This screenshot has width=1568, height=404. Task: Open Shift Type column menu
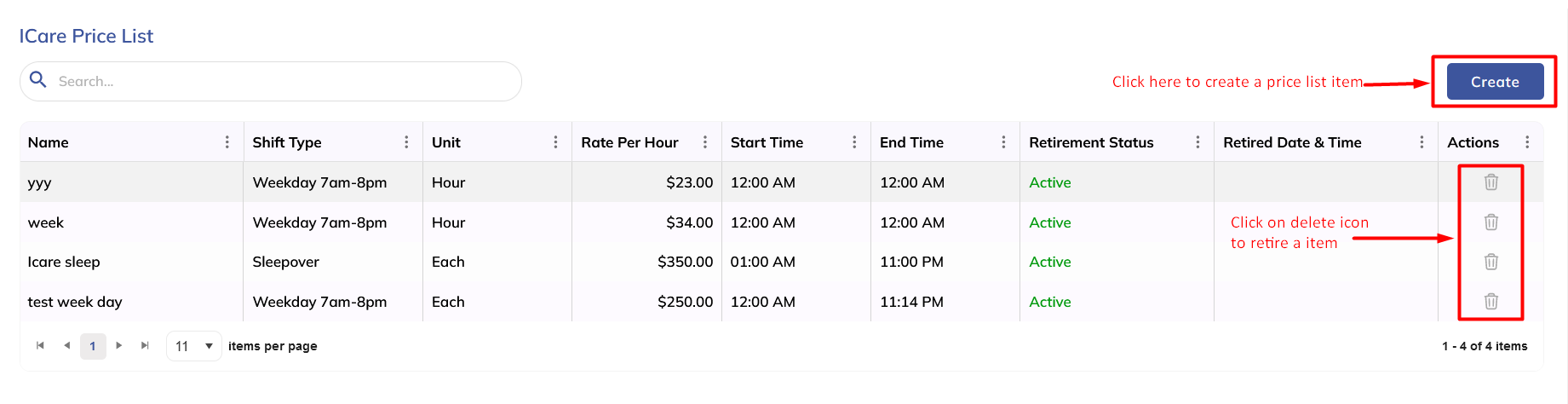tap(406, 142)
